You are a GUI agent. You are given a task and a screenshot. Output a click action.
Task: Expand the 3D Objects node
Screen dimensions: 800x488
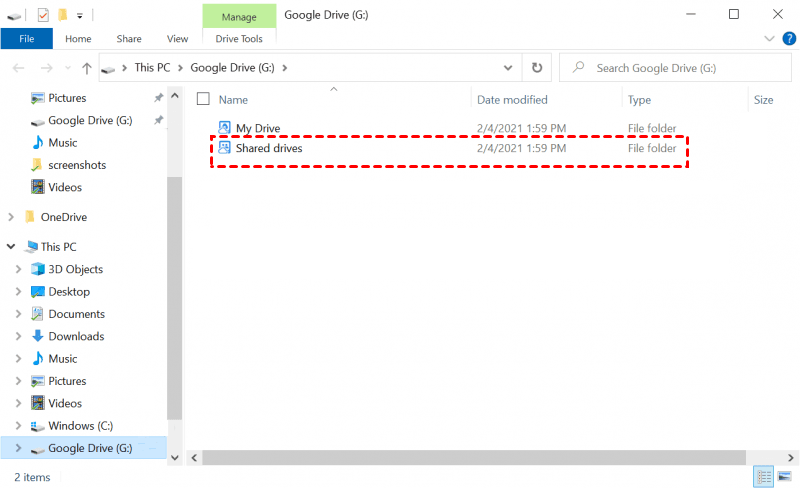click(18, 269)
